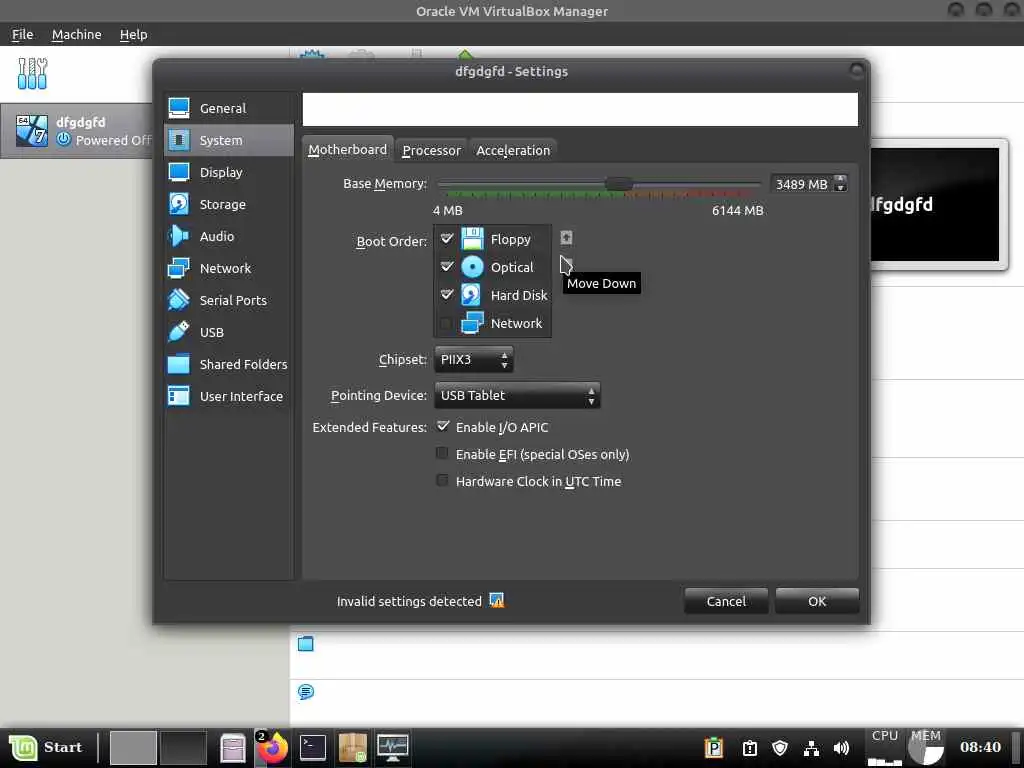Select Network in the boot order list
Image resolution: width=1024 pixels, height=768 pixels.
point(492,323)
